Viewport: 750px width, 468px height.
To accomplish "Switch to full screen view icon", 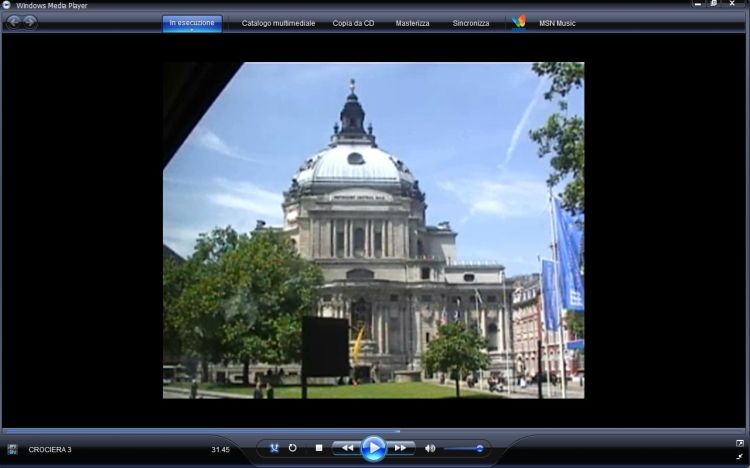I will coord(740,442).
